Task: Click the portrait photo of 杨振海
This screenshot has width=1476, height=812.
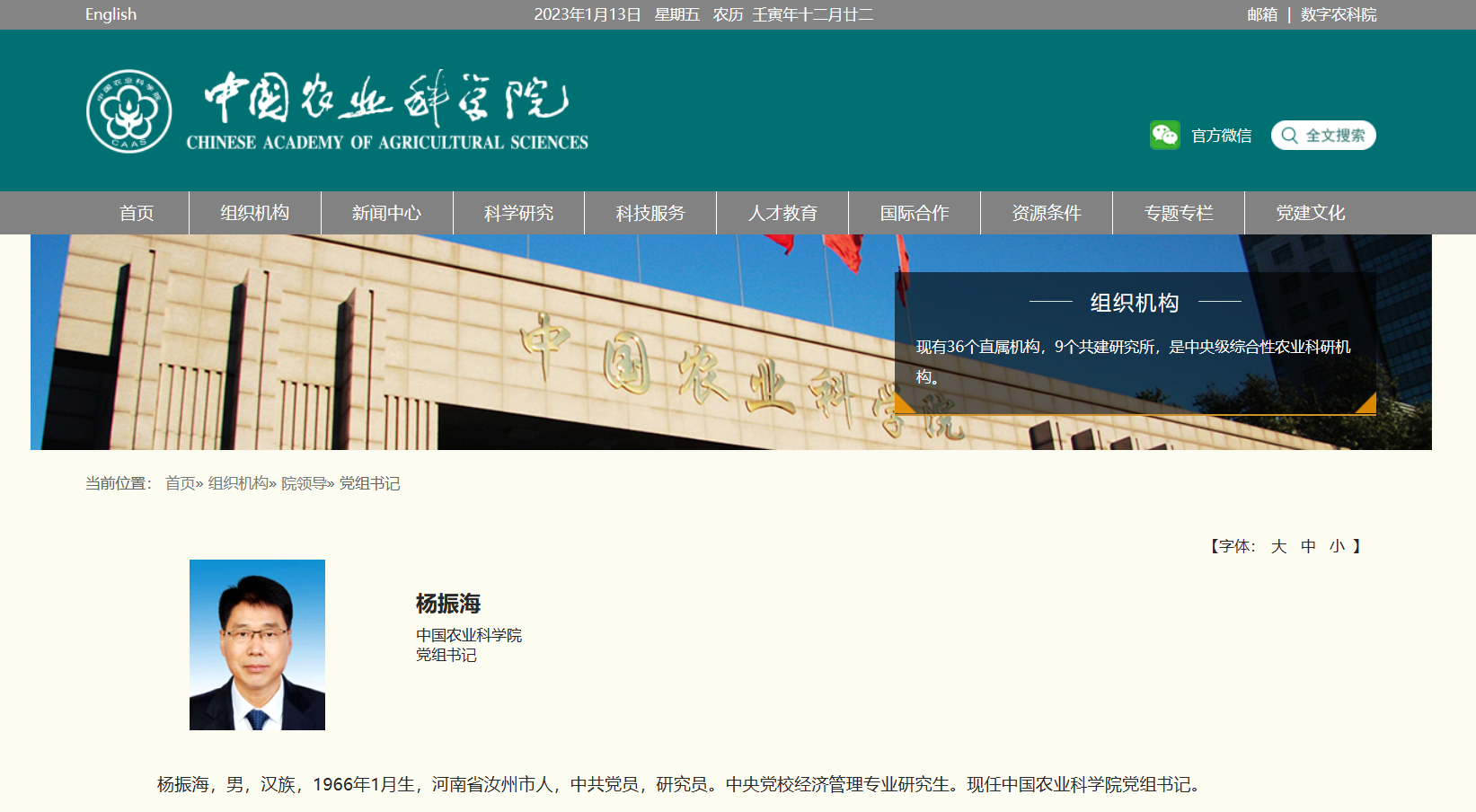Action: [x=257, y=645]
